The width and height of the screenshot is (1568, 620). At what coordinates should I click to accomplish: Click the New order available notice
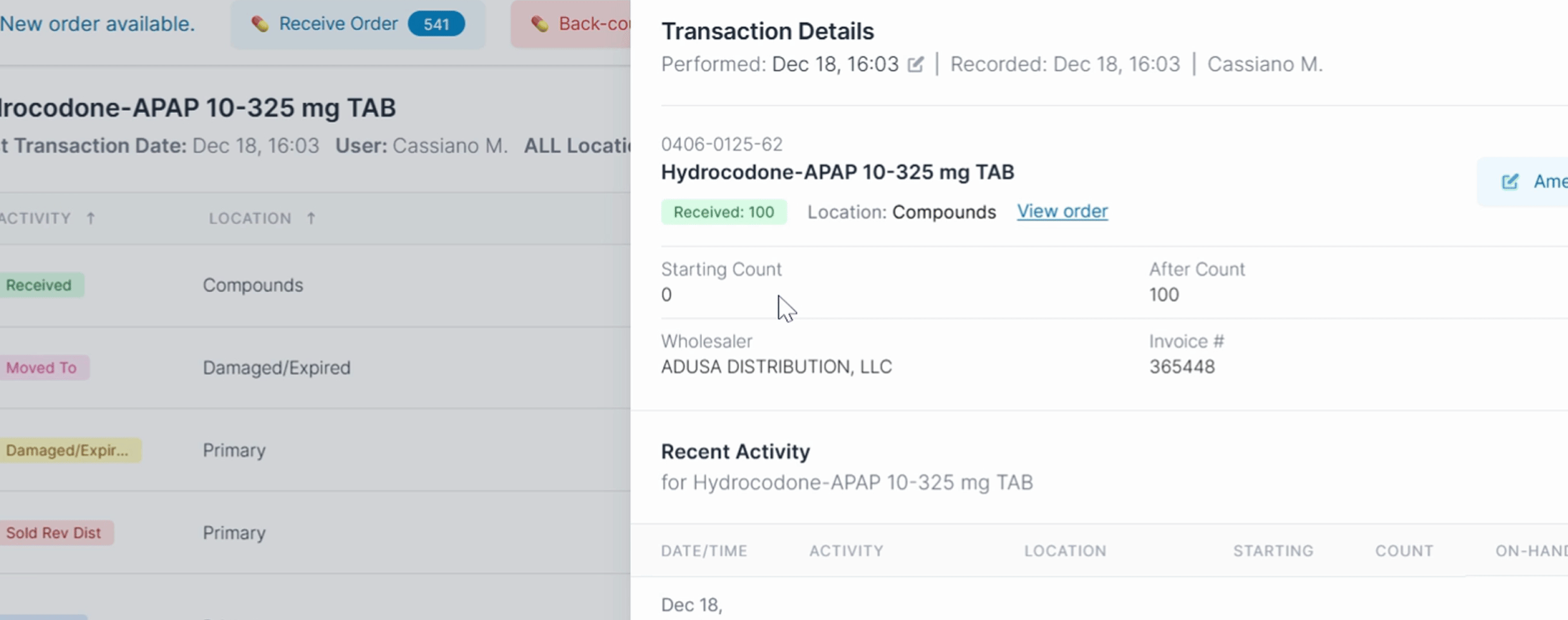pos(98,24)
